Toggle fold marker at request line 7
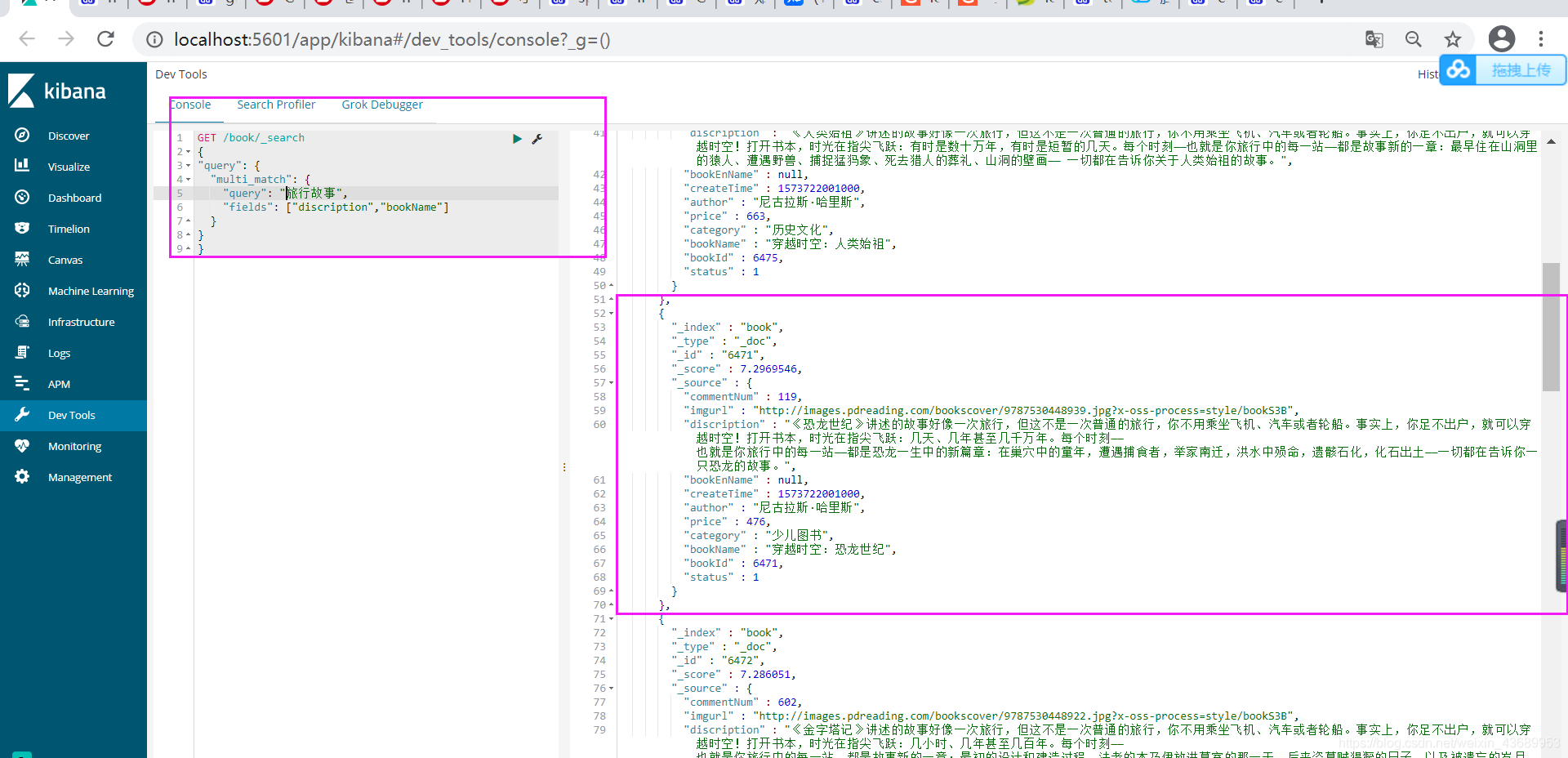 click(189, 221)
